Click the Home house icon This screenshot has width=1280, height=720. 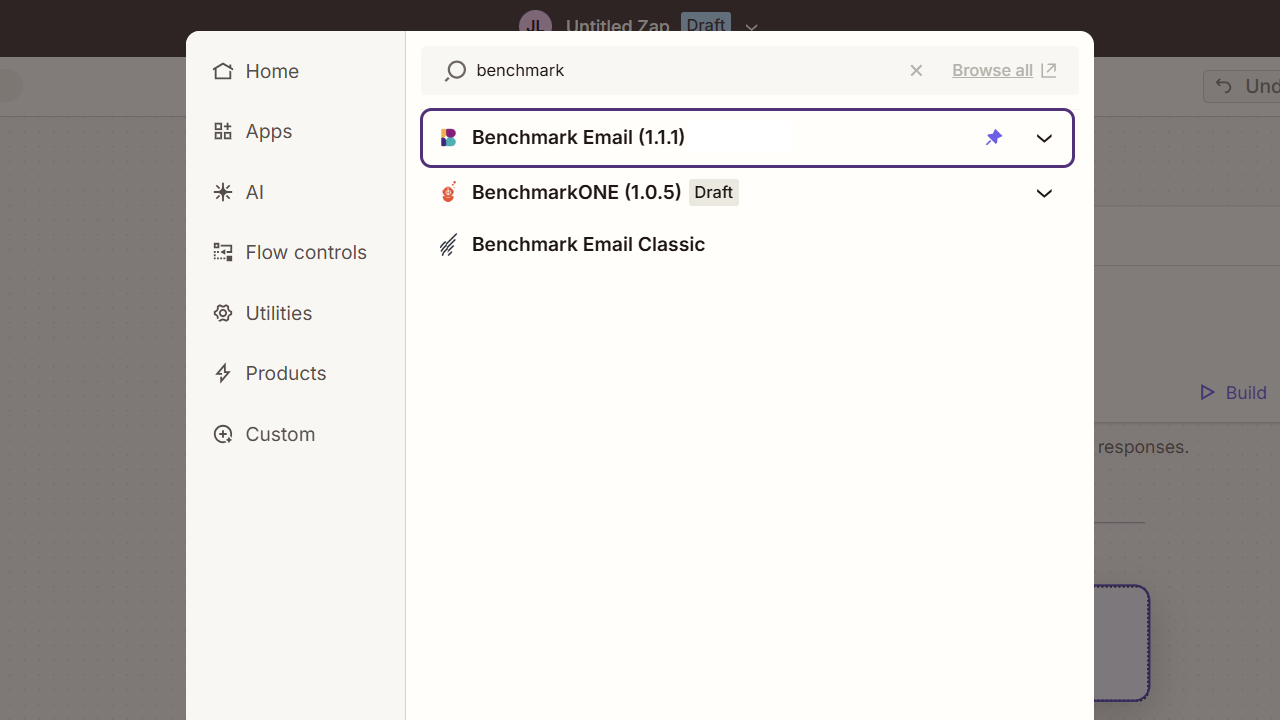tap(223, 71)
